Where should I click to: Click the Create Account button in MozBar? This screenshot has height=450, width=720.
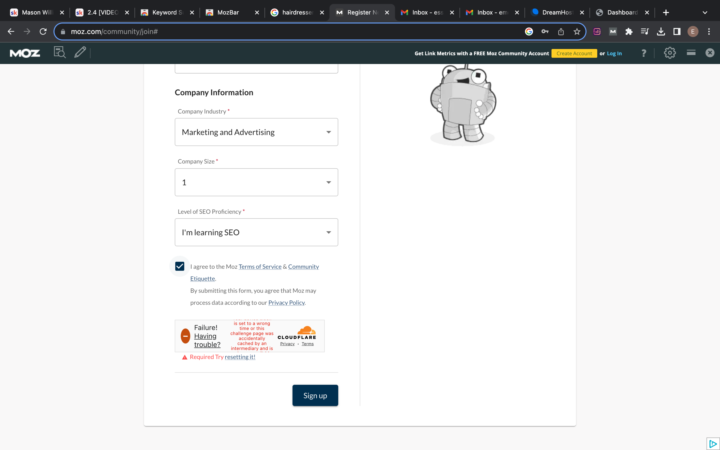(574, 53)
